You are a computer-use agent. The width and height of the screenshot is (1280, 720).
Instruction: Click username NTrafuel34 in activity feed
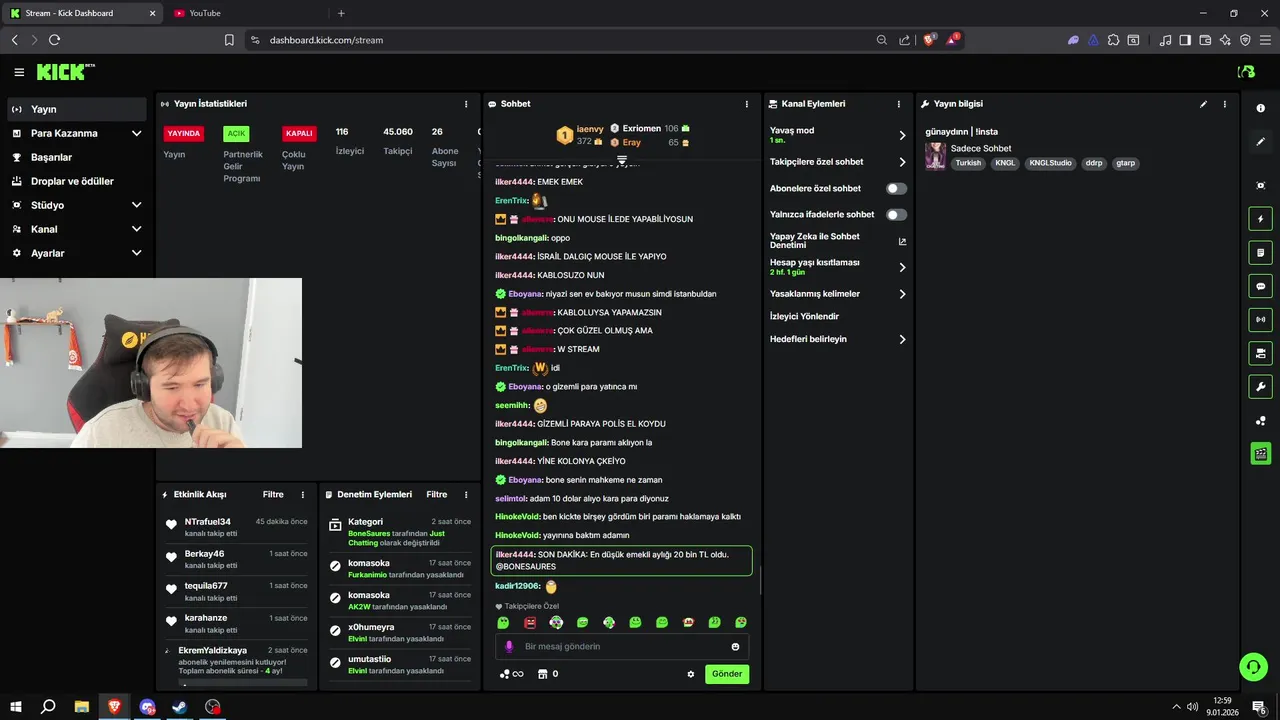pyautogui.click(x=208, y=522)
